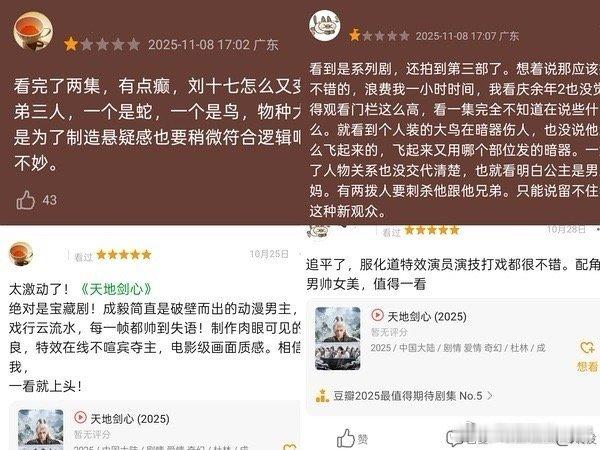The image size is (600, 450).
Task: Click the five-star rating of 10月28日 post
Action: click(432, 230)
